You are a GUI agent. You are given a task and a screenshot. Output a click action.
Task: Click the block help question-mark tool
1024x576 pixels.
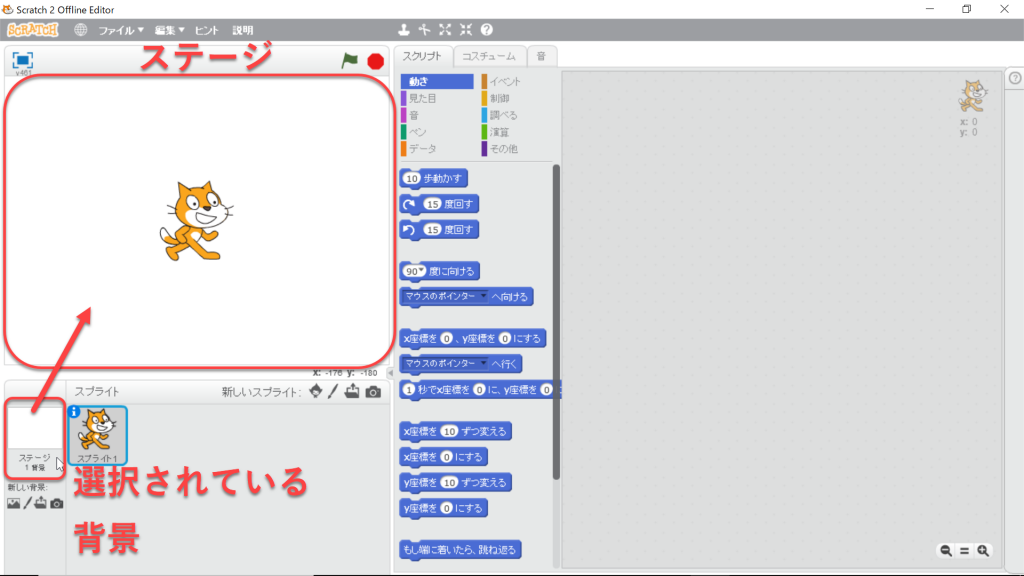(487, 29)
